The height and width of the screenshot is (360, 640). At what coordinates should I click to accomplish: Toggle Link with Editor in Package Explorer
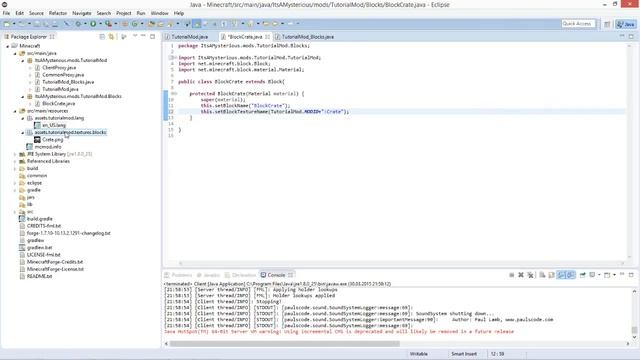pyautogui.click(x=111, y=37)
